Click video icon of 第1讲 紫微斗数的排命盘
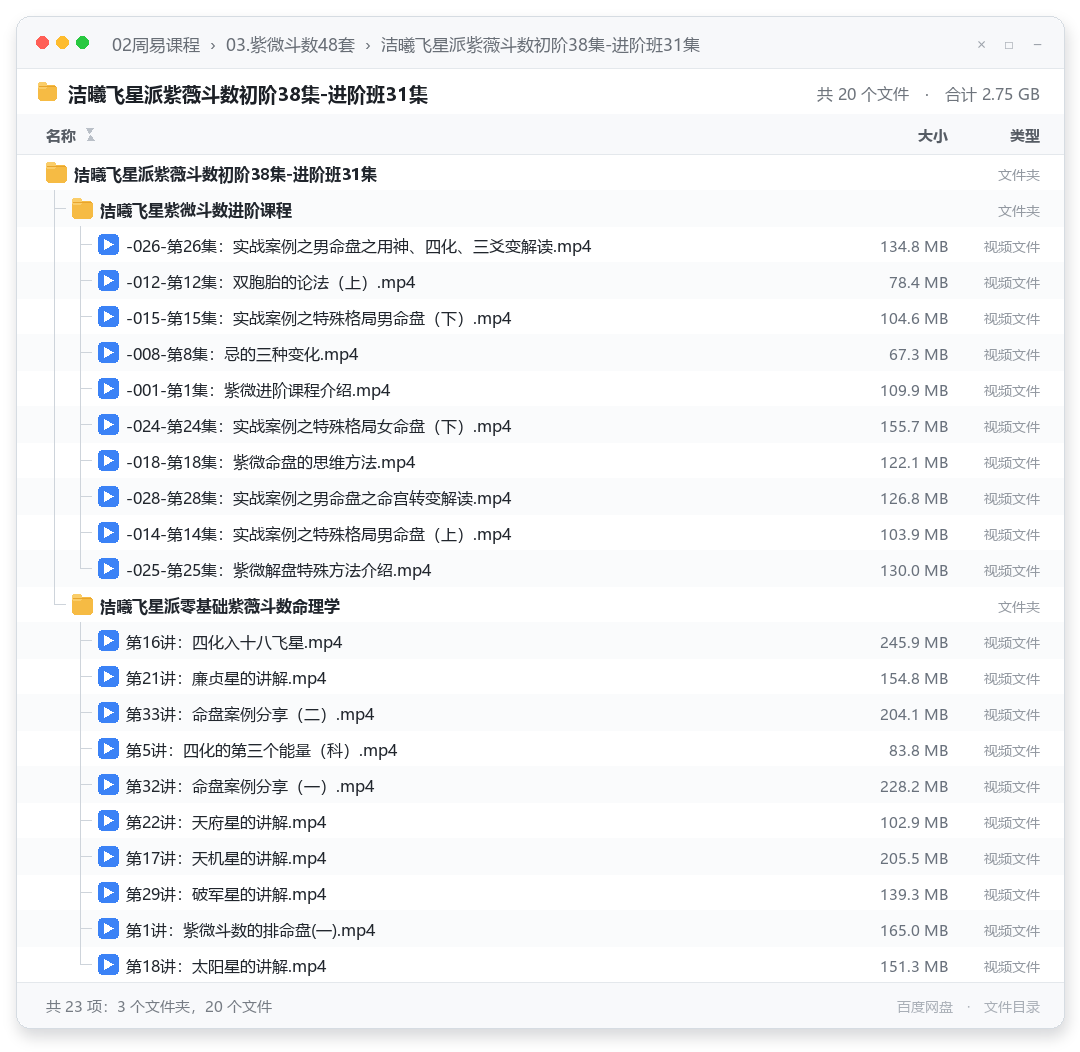1080x1052 pixels. click(x=108, y=929)
